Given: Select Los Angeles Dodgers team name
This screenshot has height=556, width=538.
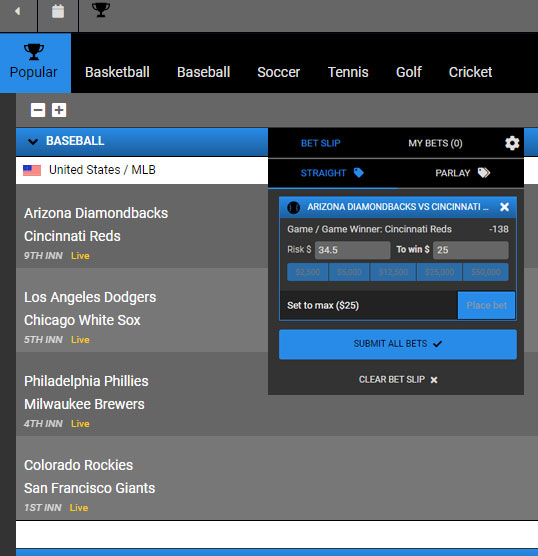Looking at the screenshot, I should click(90, 297).
